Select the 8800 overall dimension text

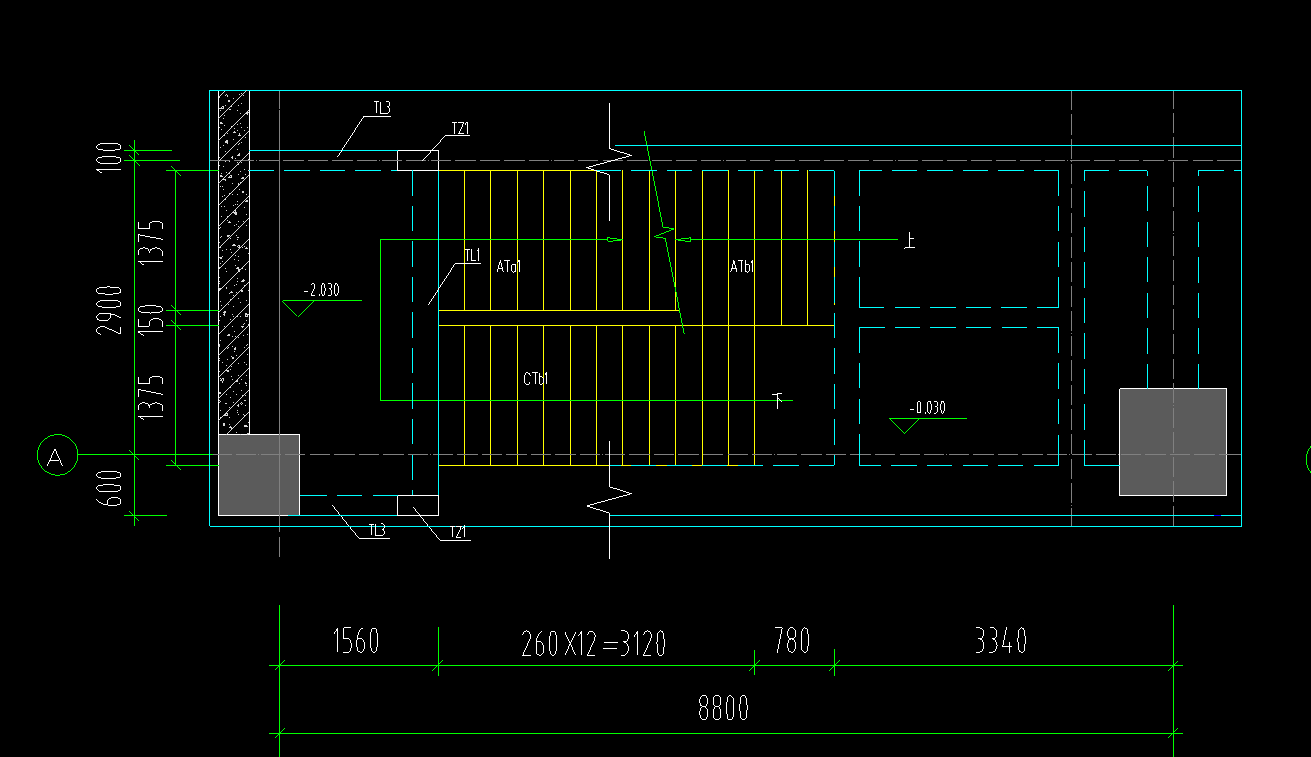point(723,709)
